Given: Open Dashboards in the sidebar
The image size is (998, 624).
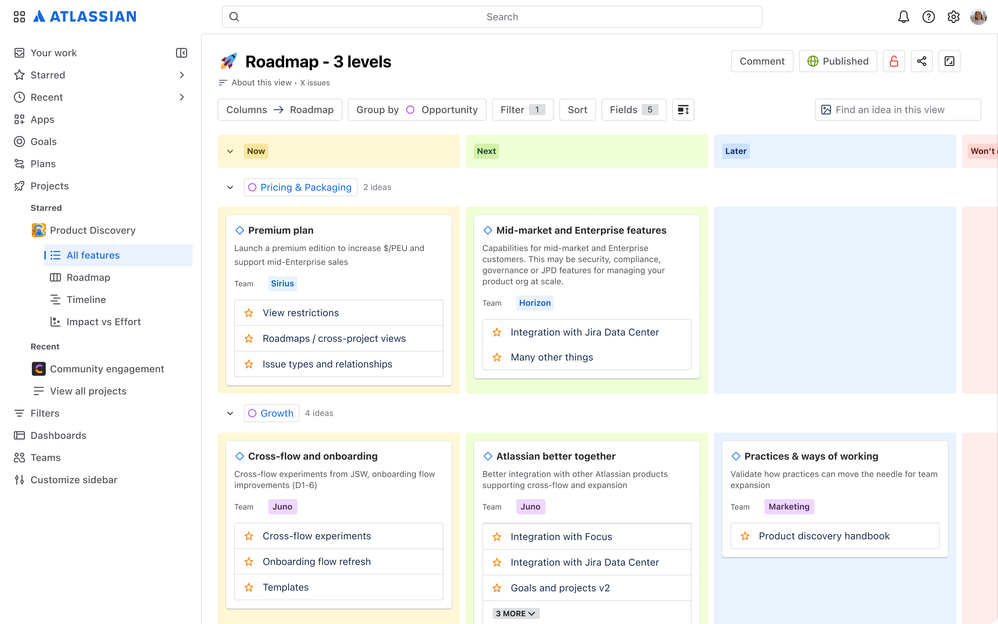Looking at the screenshot, I should pos(58,436).
